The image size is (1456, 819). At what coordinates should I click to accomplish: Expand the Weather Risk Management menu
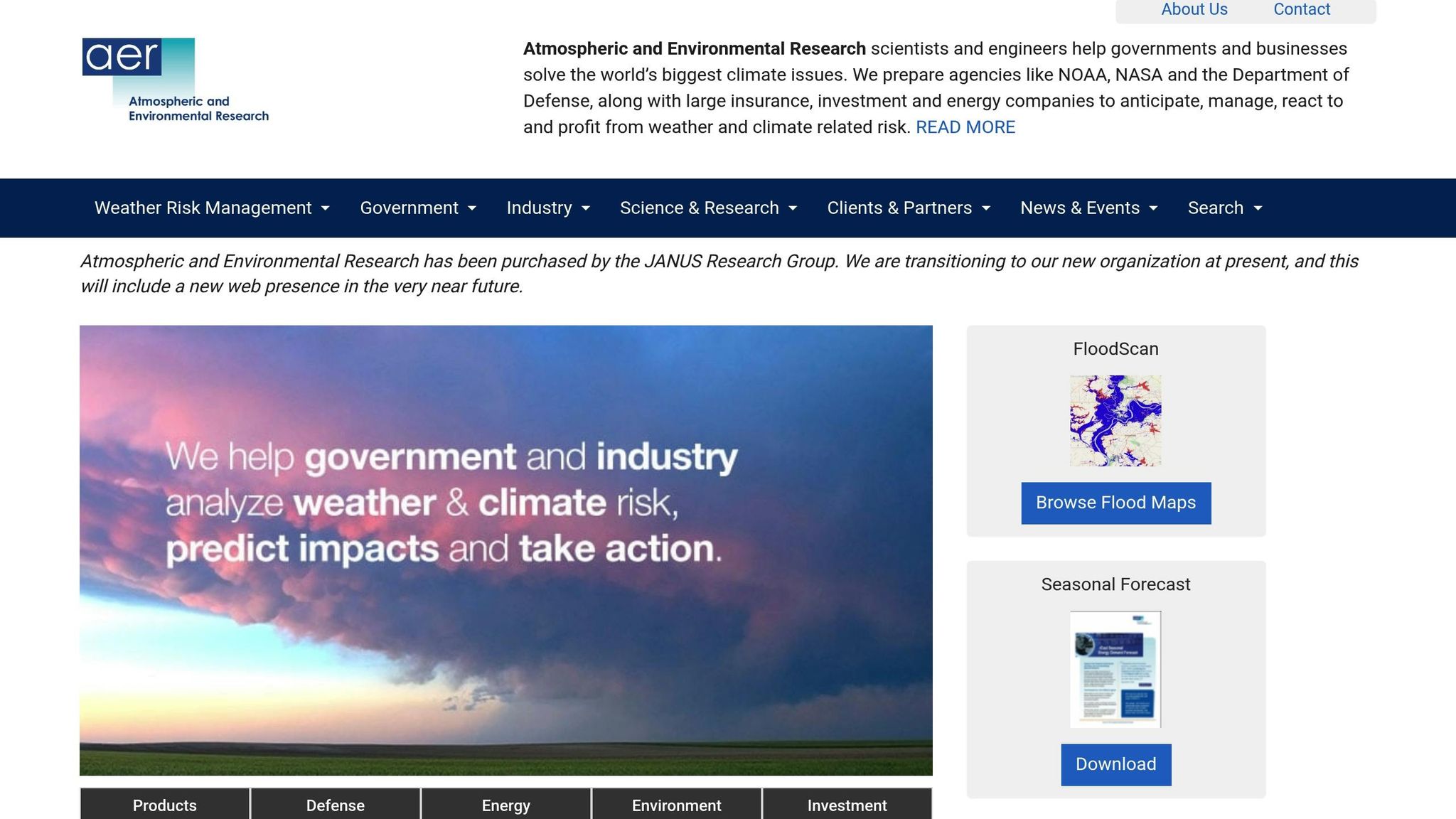click(212, 208)
